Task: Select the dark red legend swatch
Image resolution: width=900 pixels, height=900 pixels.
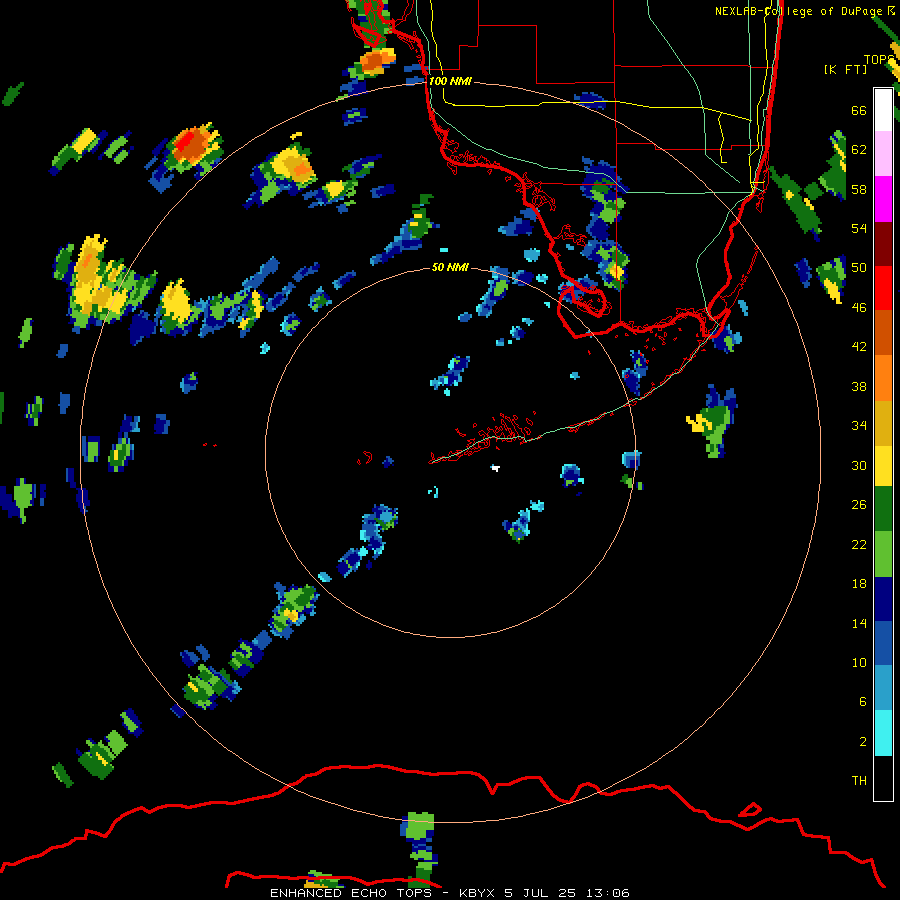Action: click(883, 244)
